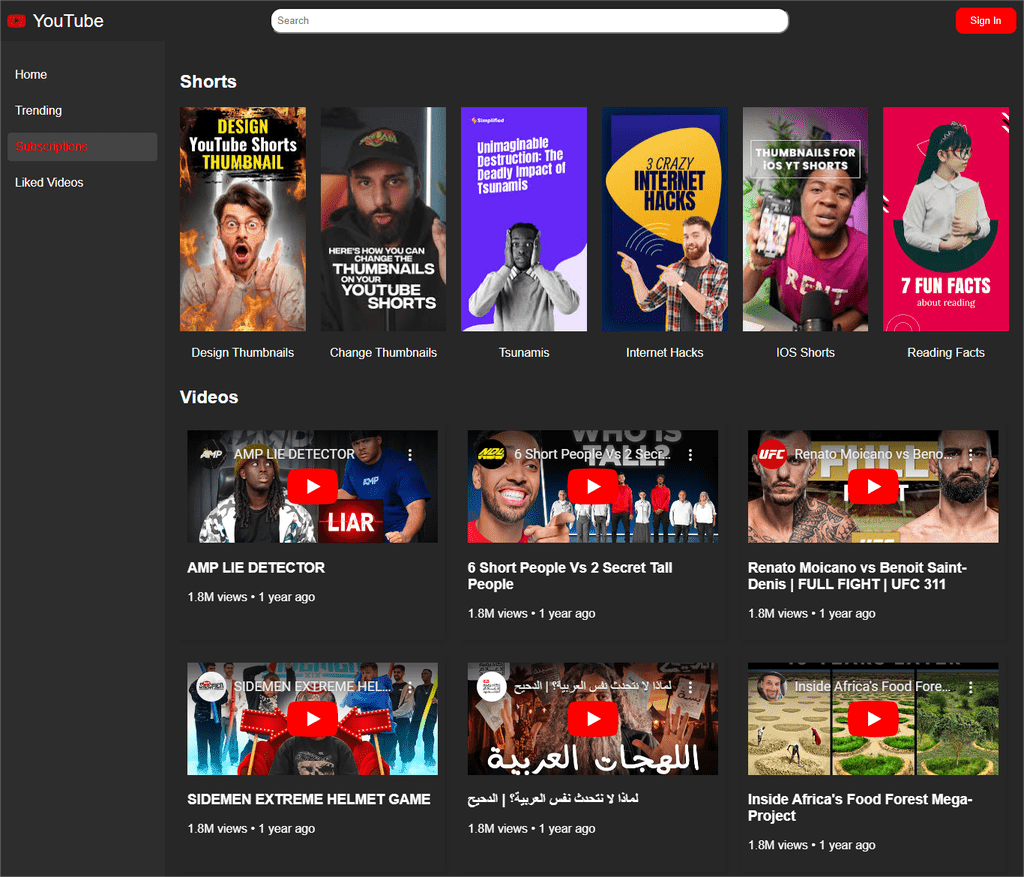Viewport: 1024px width, 877px height.
Task: Click the YouTube title text in header
Action: [68, 21]
